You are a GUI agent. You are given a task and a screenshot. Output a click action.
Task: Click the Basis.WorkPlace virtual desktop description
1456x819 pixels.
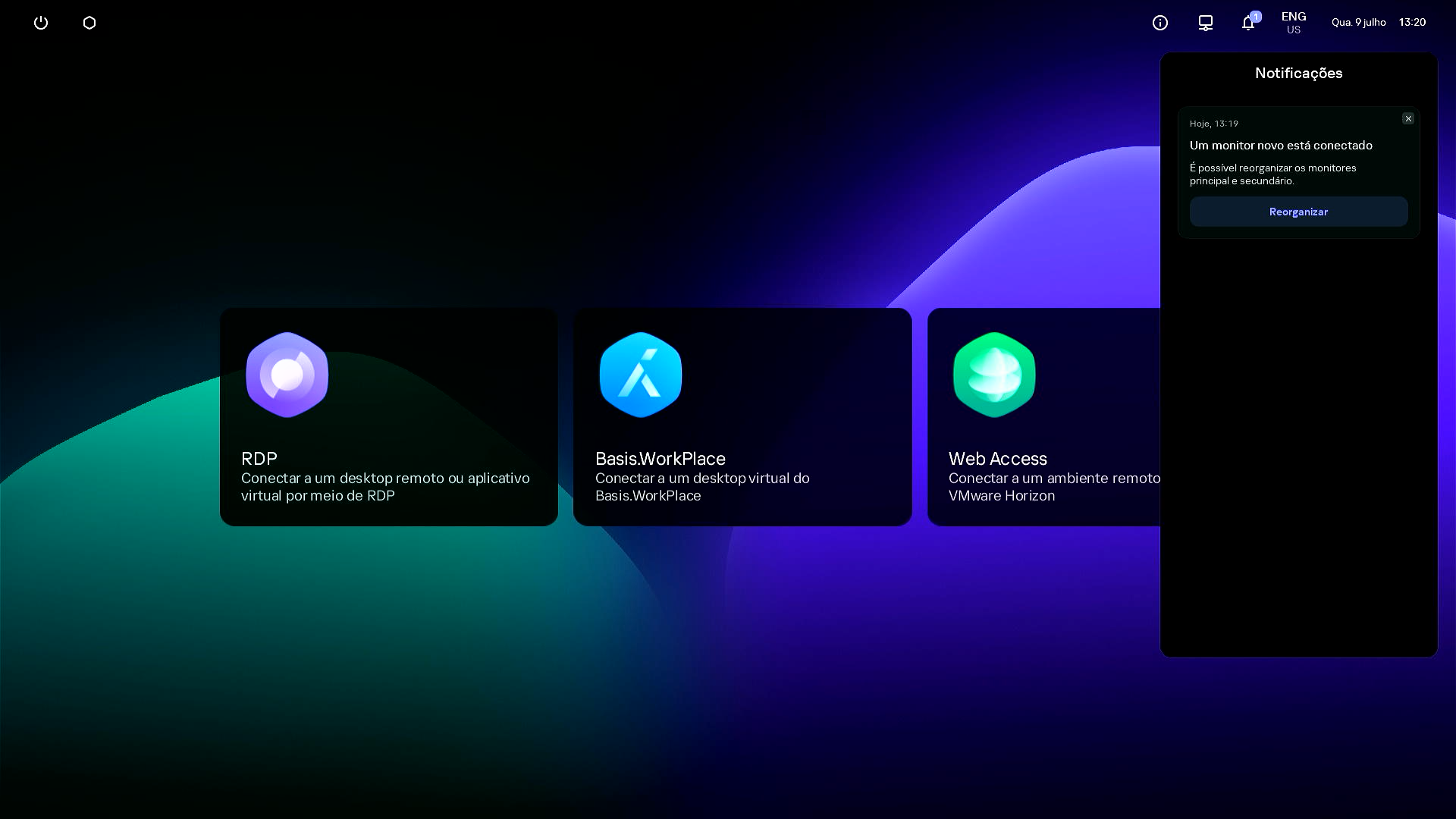point(702,487)
